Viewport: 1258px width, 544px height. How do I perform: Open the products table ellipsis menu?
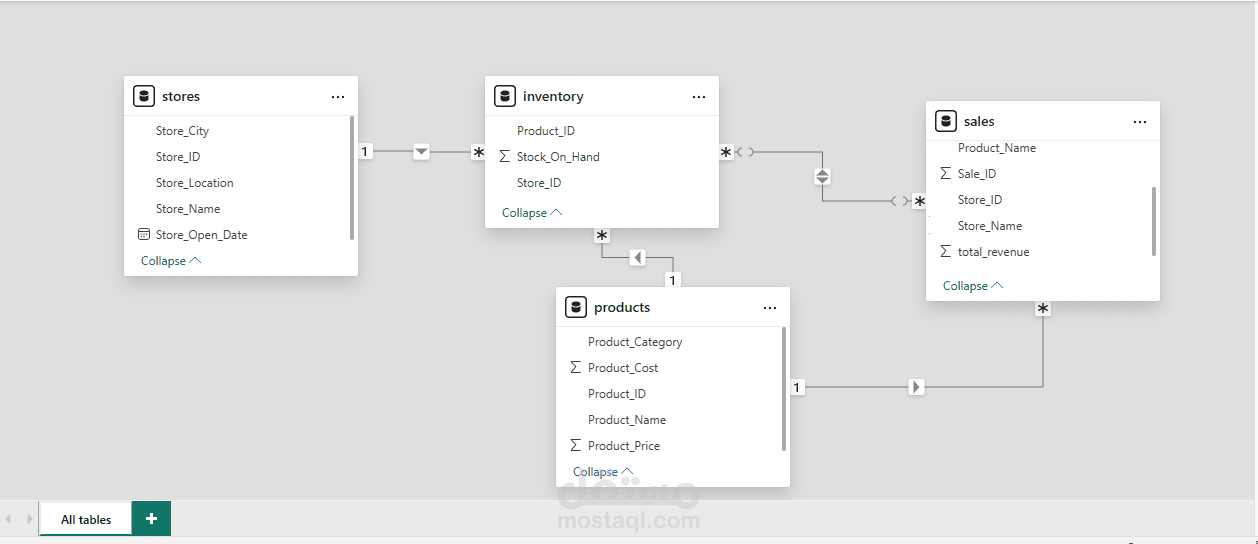(x=770, y=308)
